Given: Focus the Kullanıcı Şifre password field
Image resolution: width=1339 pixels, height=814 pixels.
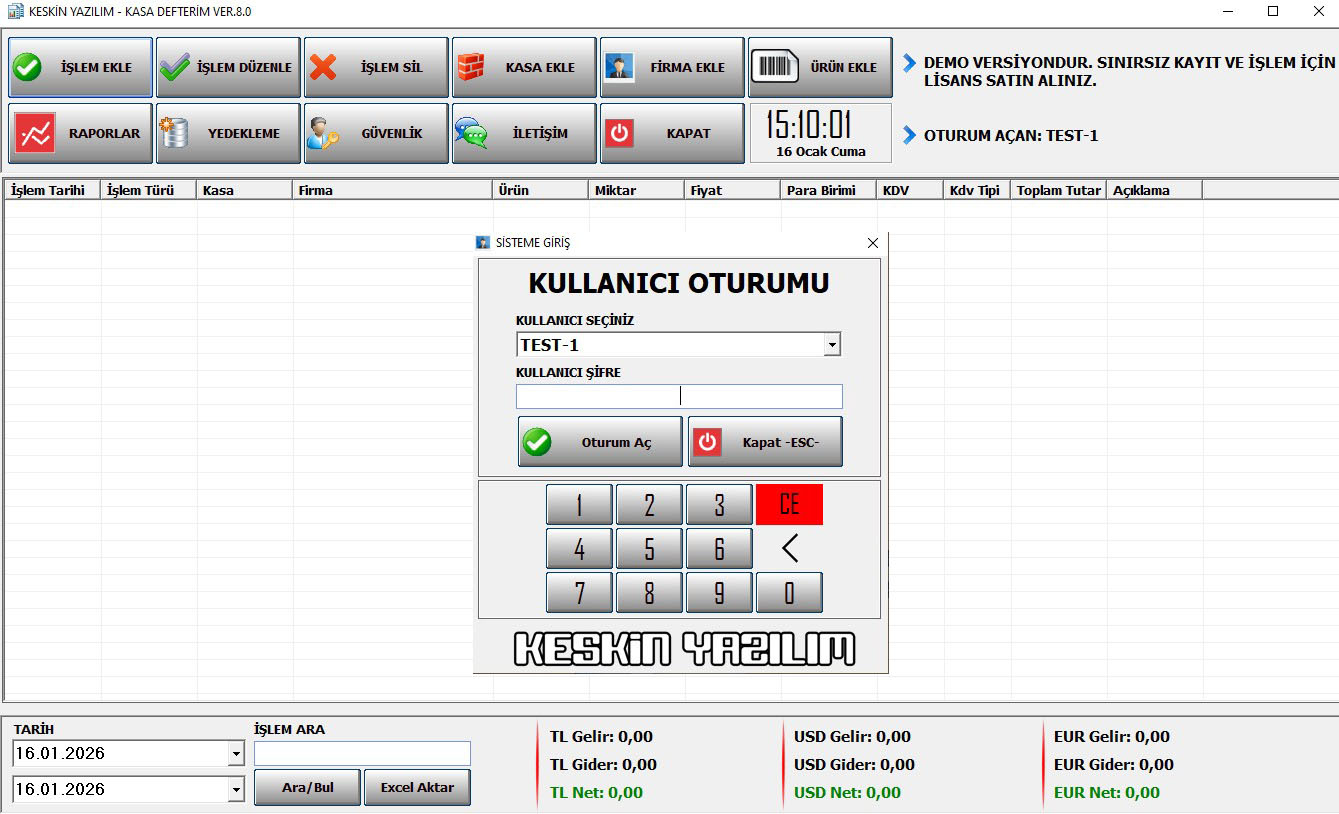Looking at the screenshot, I should [x=679, y=397].
